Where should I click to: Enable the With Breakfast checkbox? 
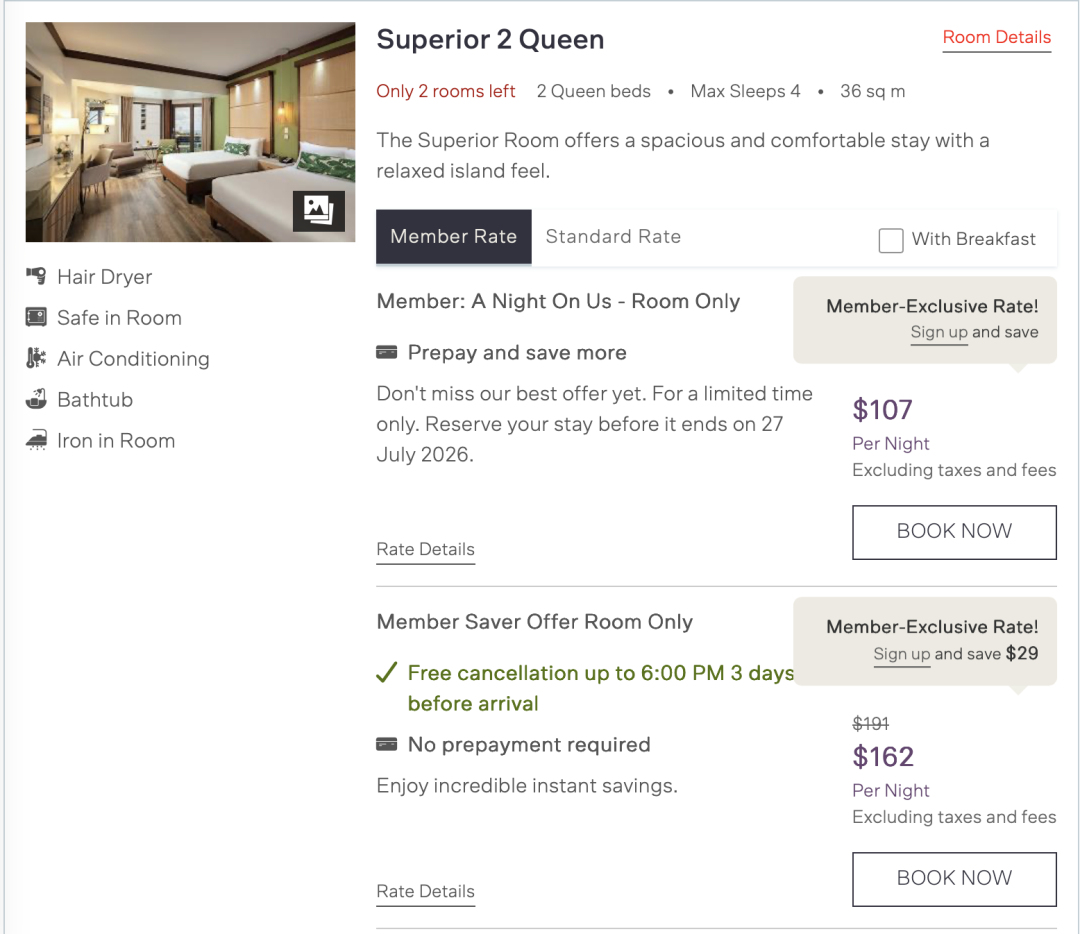pyautogui.click(x=891, y=240)
